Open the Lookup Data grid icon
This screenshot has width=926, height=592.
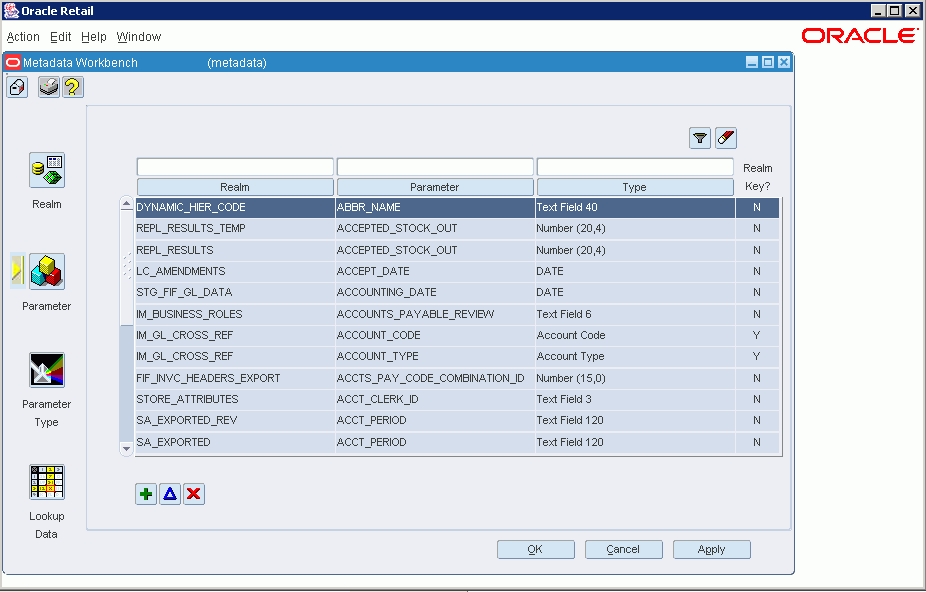pos(47,482)
